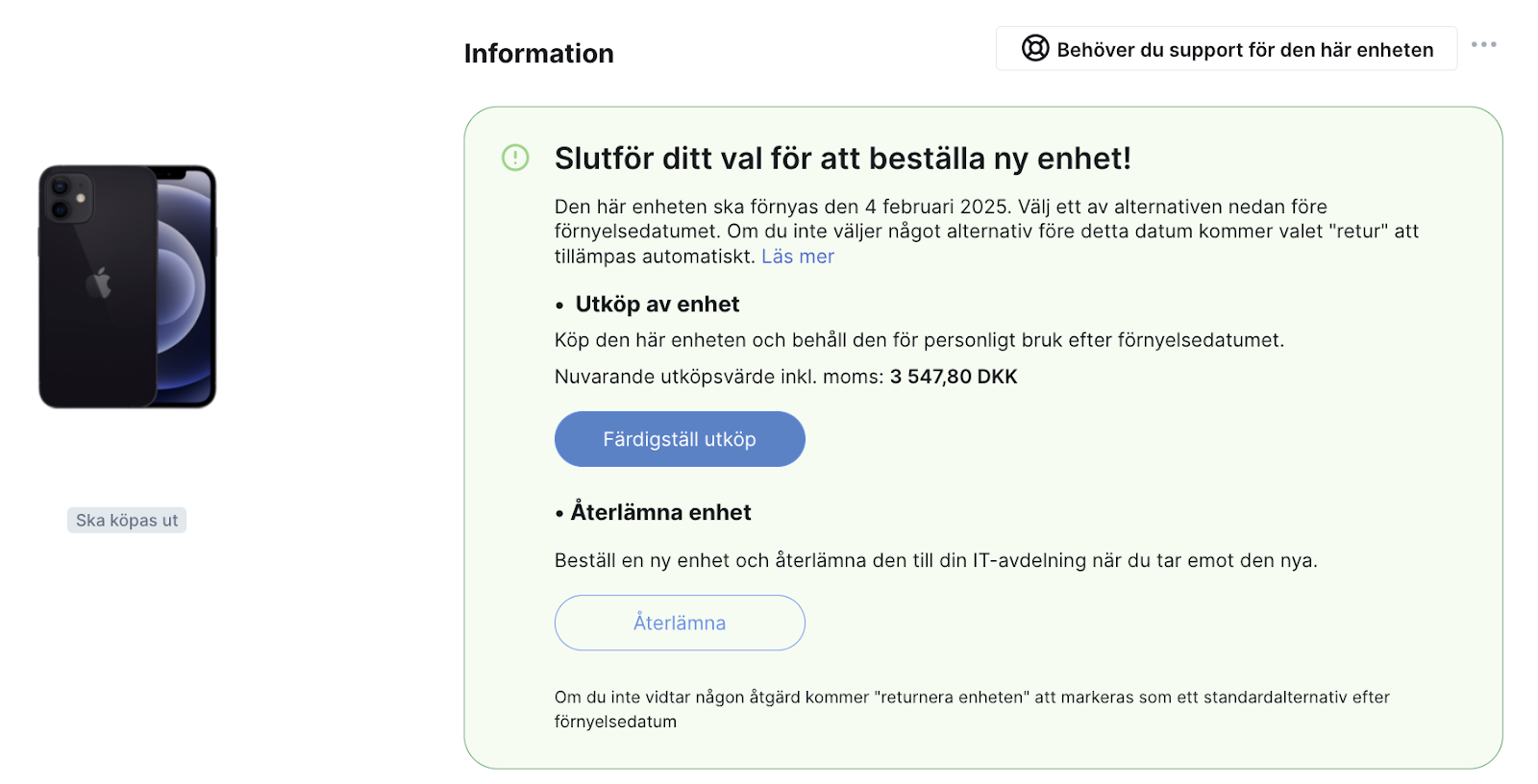Click the lifebuoy support icon
Screen dimensions: 1538x784
point(1034,48)
